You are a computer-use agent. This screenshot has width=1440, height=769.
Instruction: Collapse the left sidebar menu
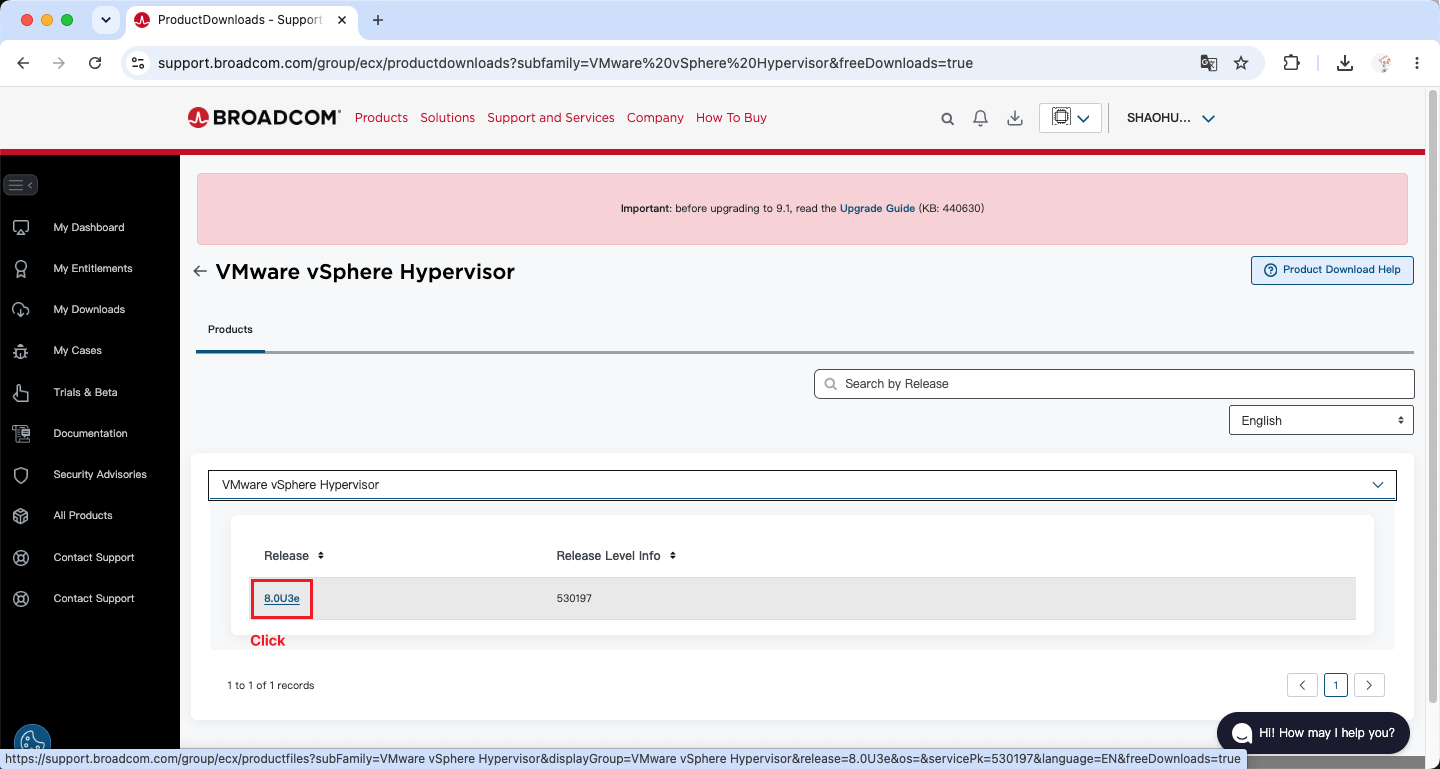[21, 185]
